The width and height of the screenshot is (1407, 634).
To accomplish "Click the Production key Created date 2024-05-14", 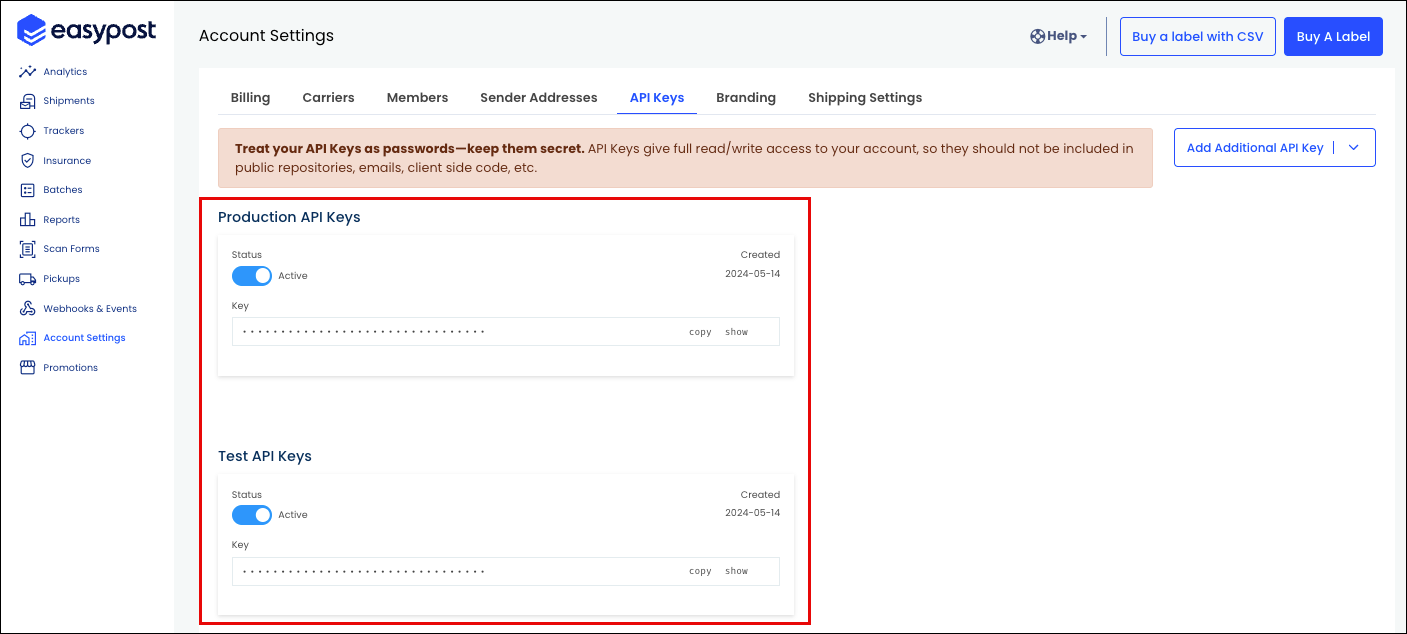I will tap(752, 273).
